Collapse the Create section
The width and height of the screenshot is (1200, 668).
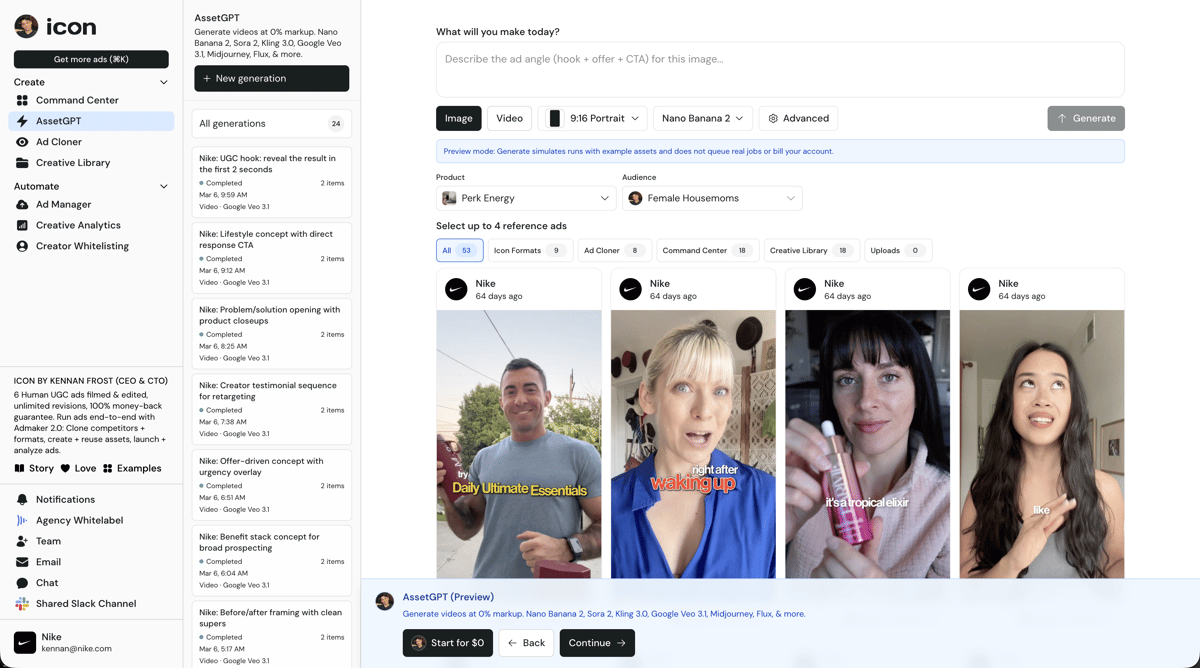[164, 82]
